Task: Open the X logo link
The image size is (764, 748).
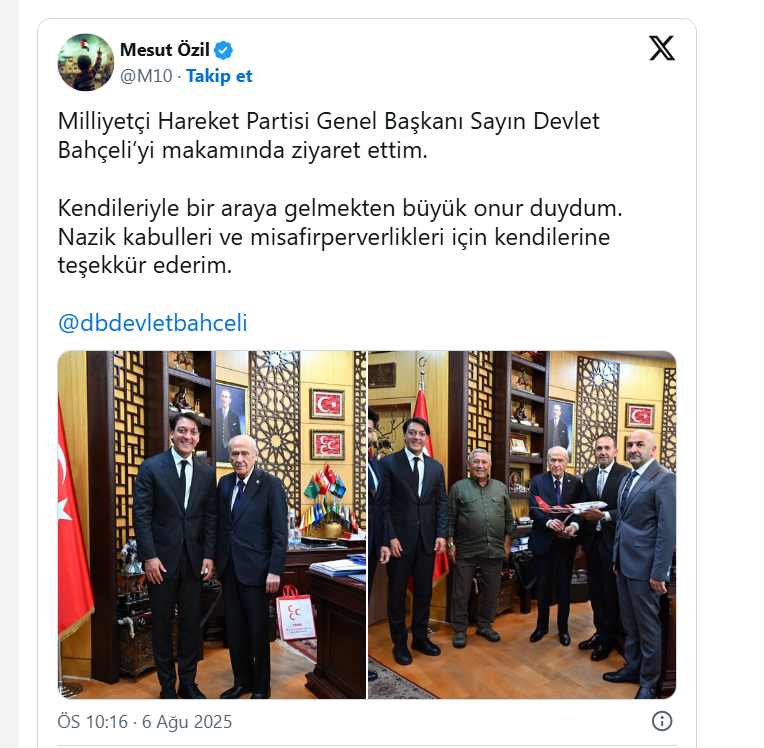Action: click(x=662, y=48)
